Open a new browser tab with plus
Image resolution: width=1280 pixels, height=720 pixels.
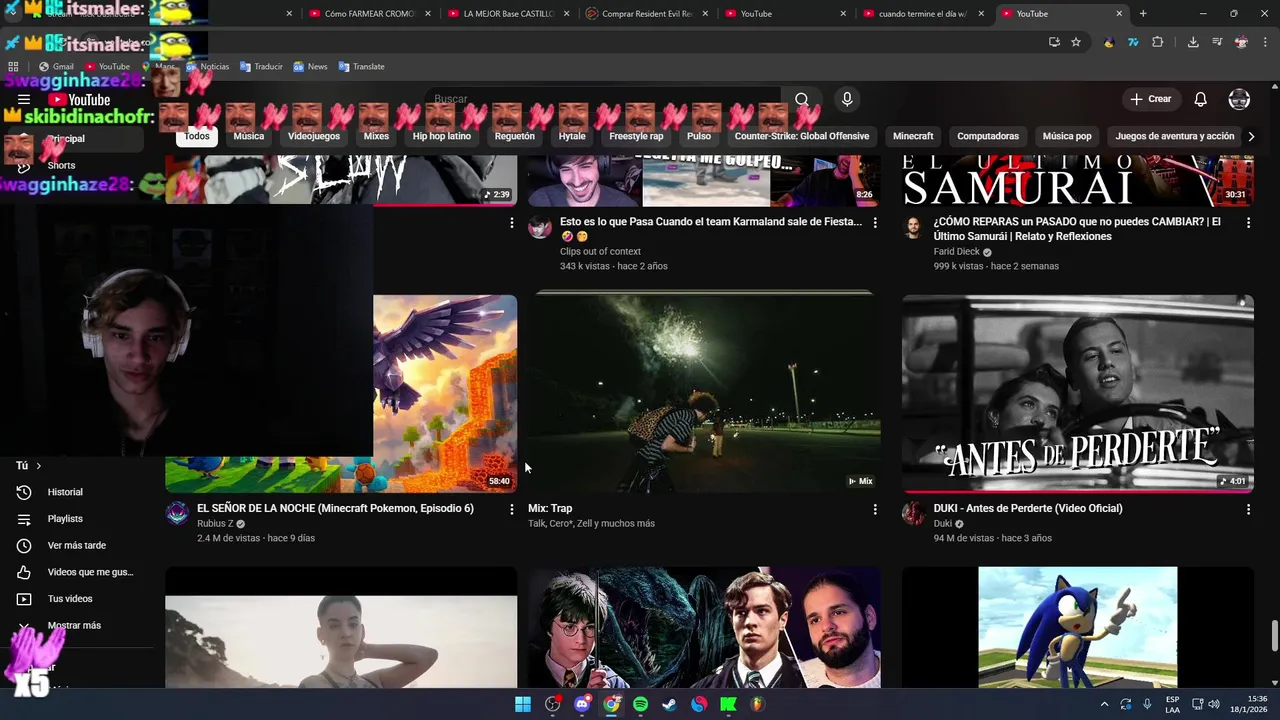pos(1143,14)
